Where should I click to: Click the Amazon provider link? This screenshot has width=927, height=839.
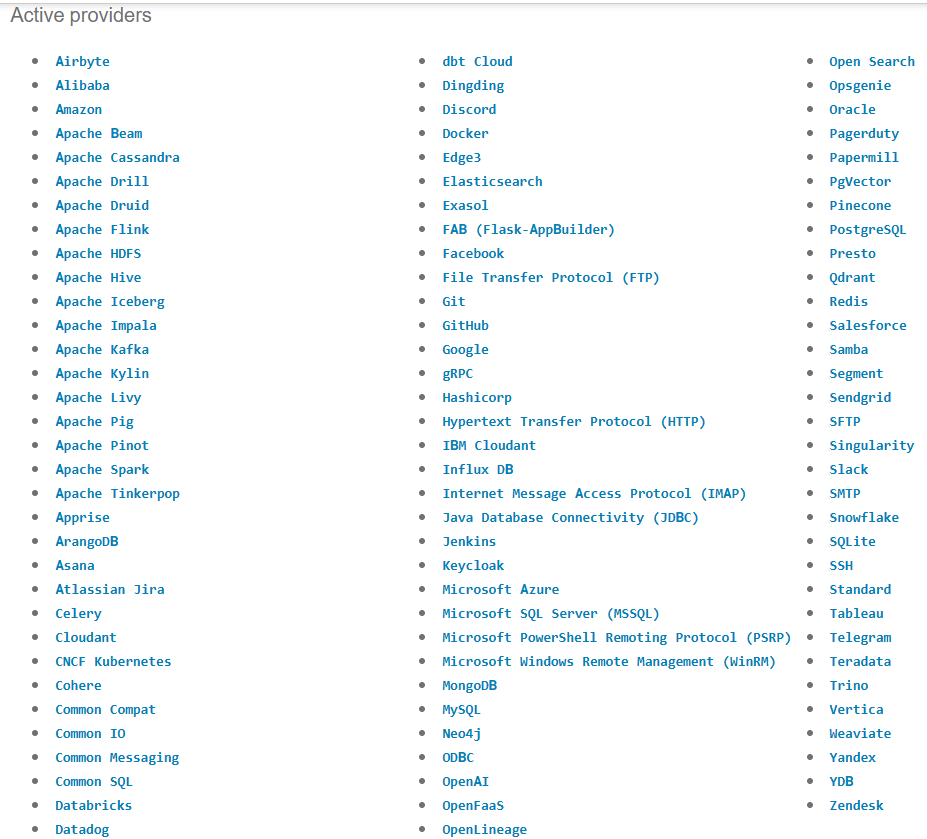click(78, 109)
